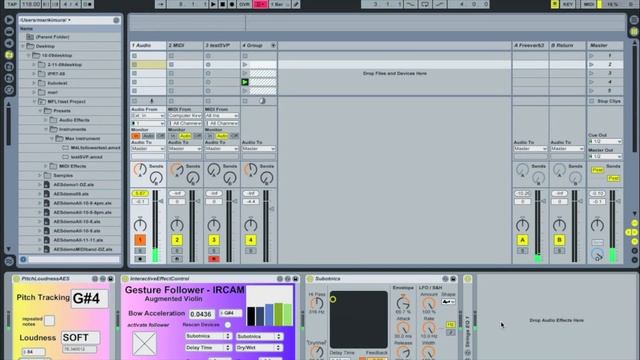Select the Master track header

[x=605, y=45]
